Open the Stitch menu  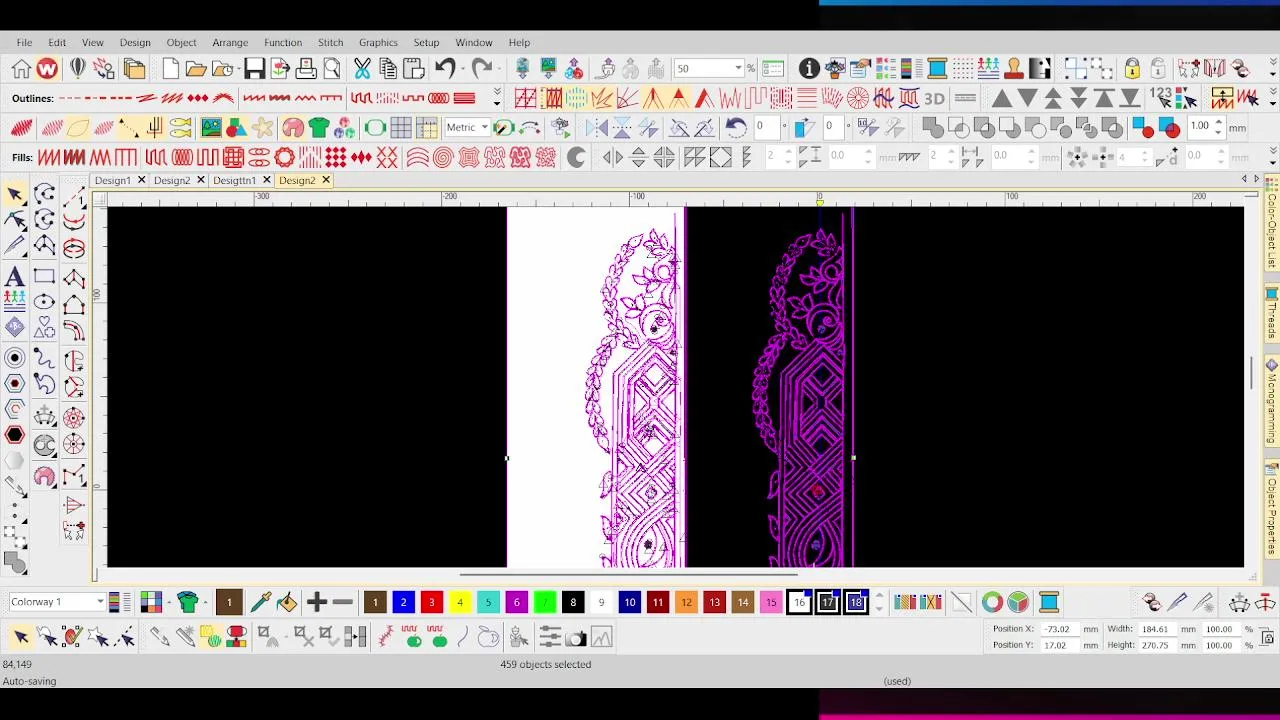click(330, 42)
